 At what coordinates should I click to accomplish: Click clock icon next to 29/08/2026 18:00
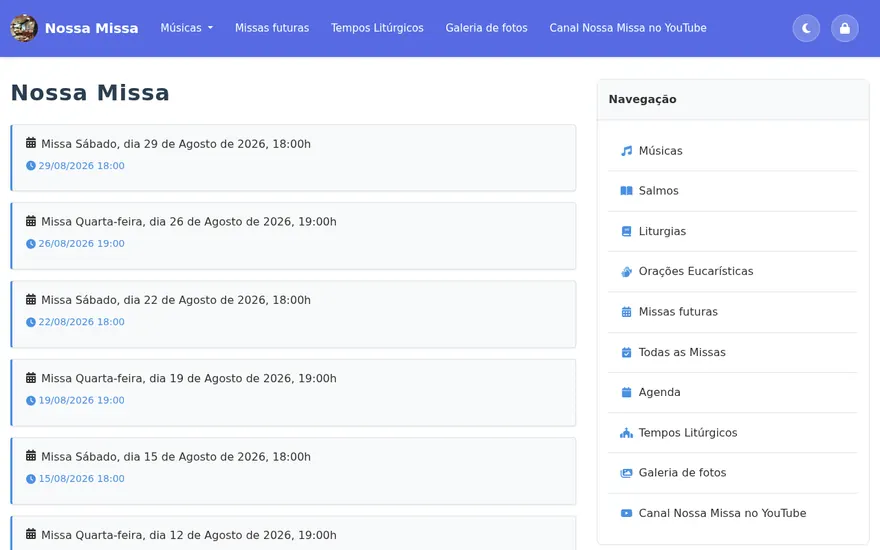point(31,166)
